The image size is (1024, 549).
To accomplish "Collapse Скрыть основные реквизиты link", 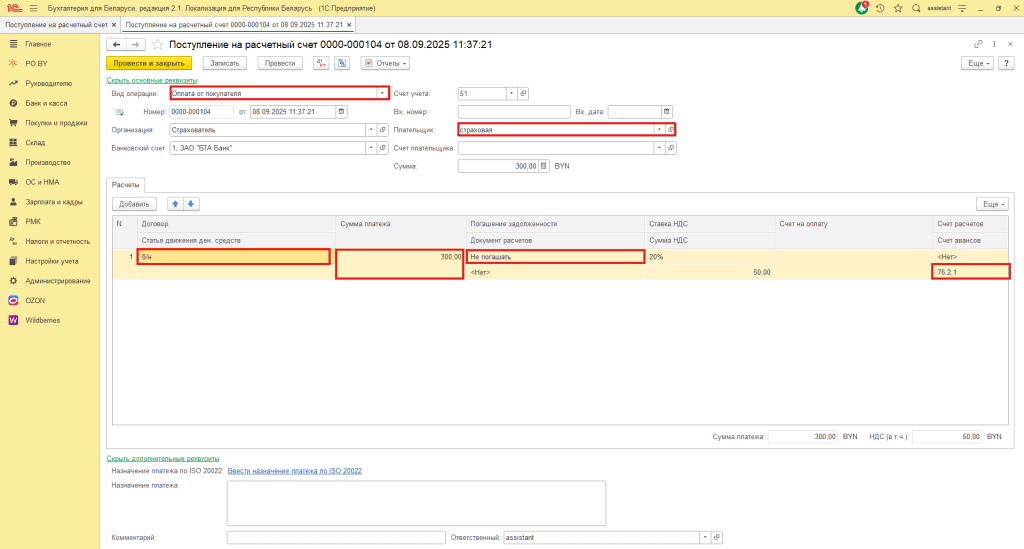I will point(152,80).
